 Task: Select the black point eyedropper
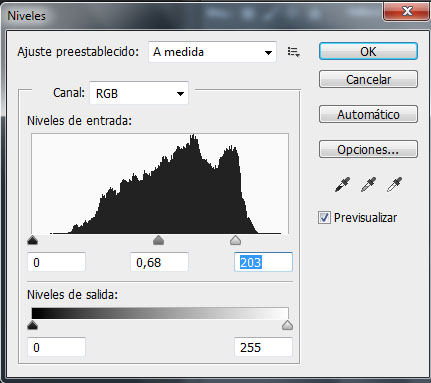point(342,184)
